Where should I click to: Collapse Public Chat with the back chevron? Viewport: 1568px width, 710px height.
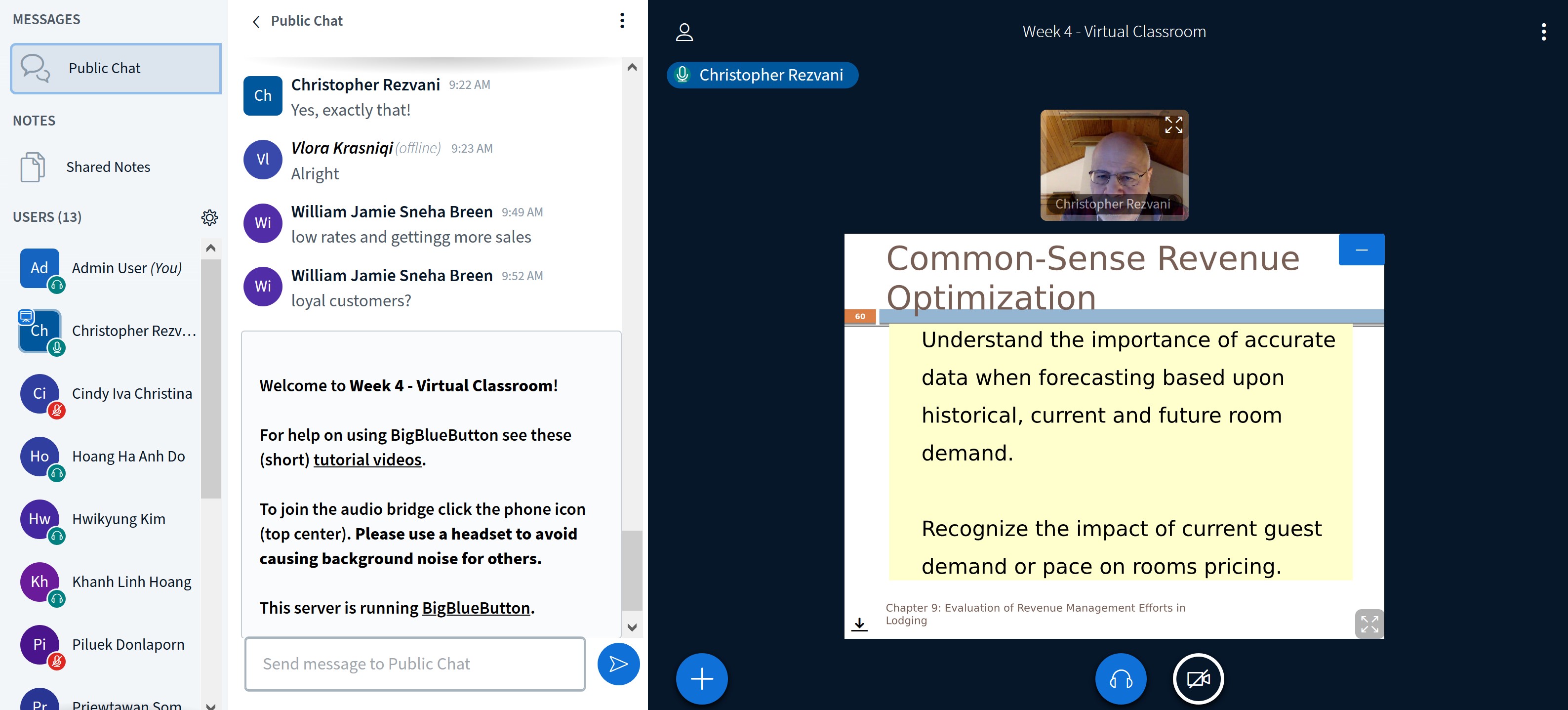pyautogui.click(x=256, y=21)
